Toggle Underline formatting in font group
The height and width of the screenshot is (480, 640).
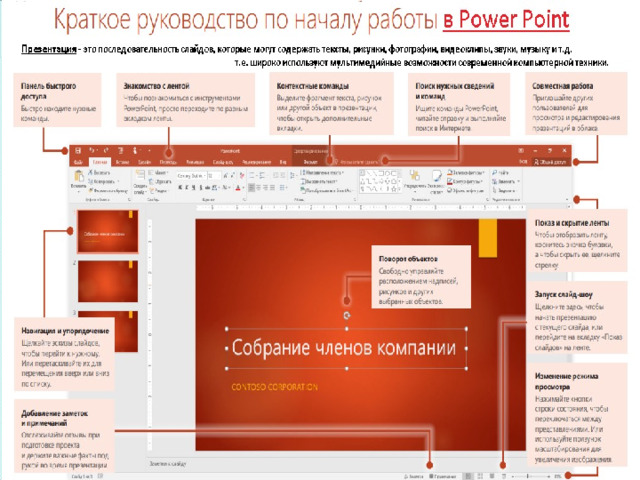(193, 187)
